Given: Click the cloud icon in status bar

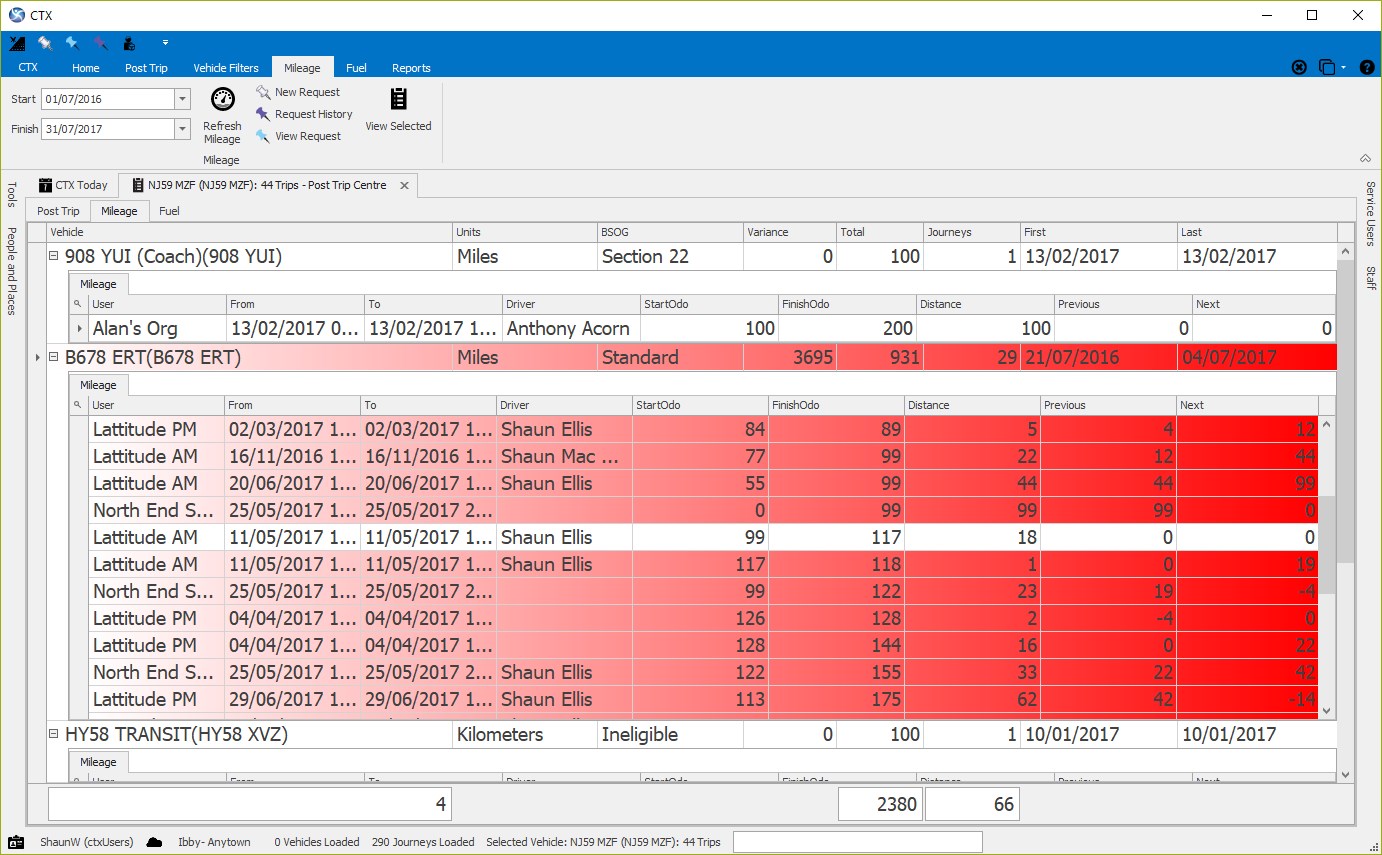Looking at the screenshot, I should tap(154, 842).
